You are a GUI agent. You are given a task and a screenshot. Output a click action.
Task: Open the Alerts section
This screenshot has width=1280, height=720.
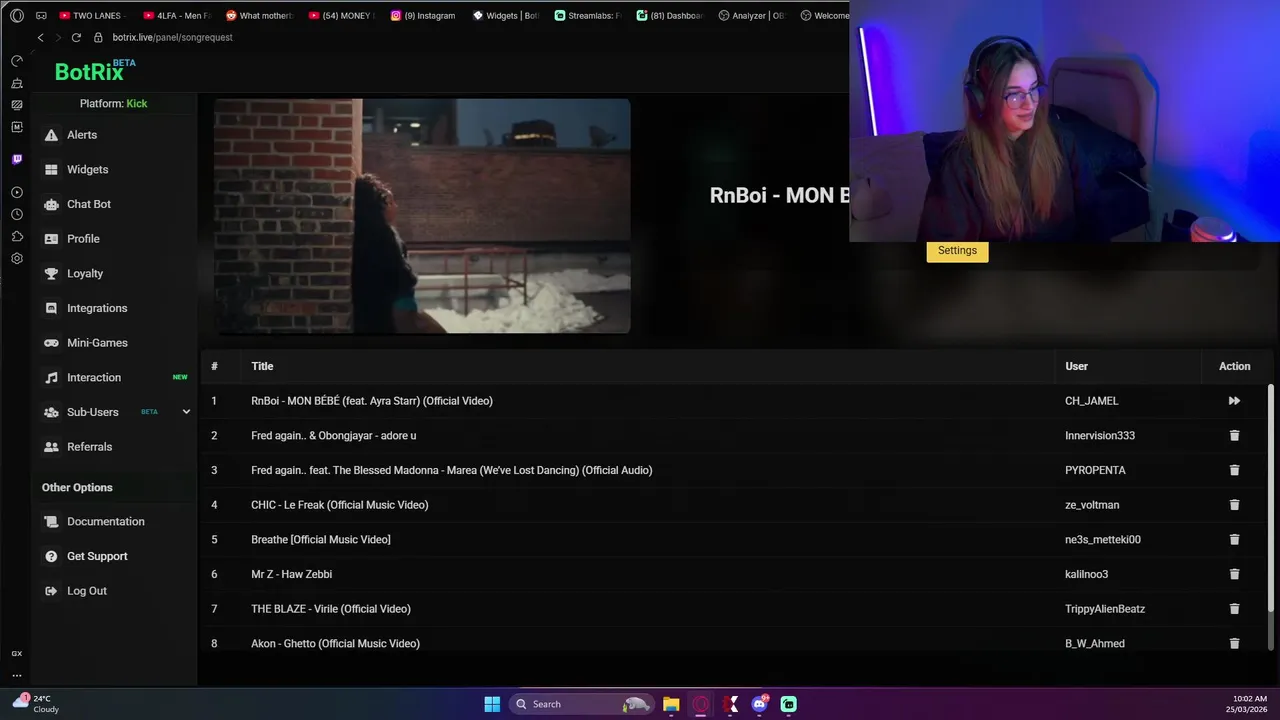pos(82,135)
